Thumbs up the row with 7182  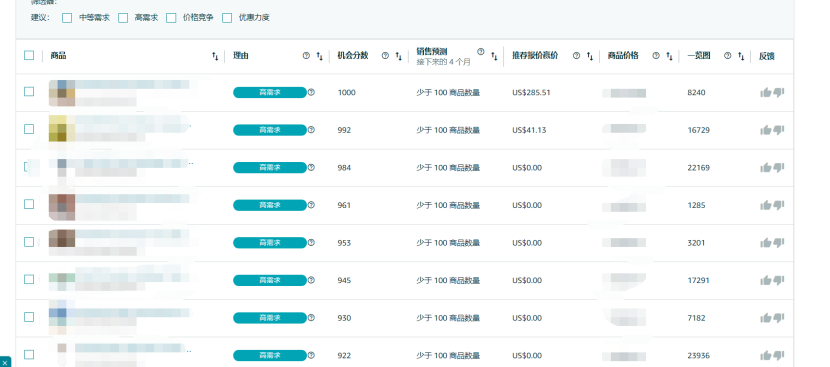pos(765,318)
